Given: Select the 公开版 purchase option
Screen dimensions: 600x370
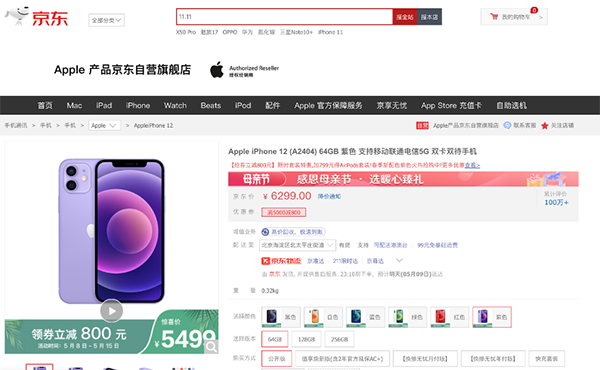Looking at the screenshot, I should pyautogui.click(x=277, y=359).
